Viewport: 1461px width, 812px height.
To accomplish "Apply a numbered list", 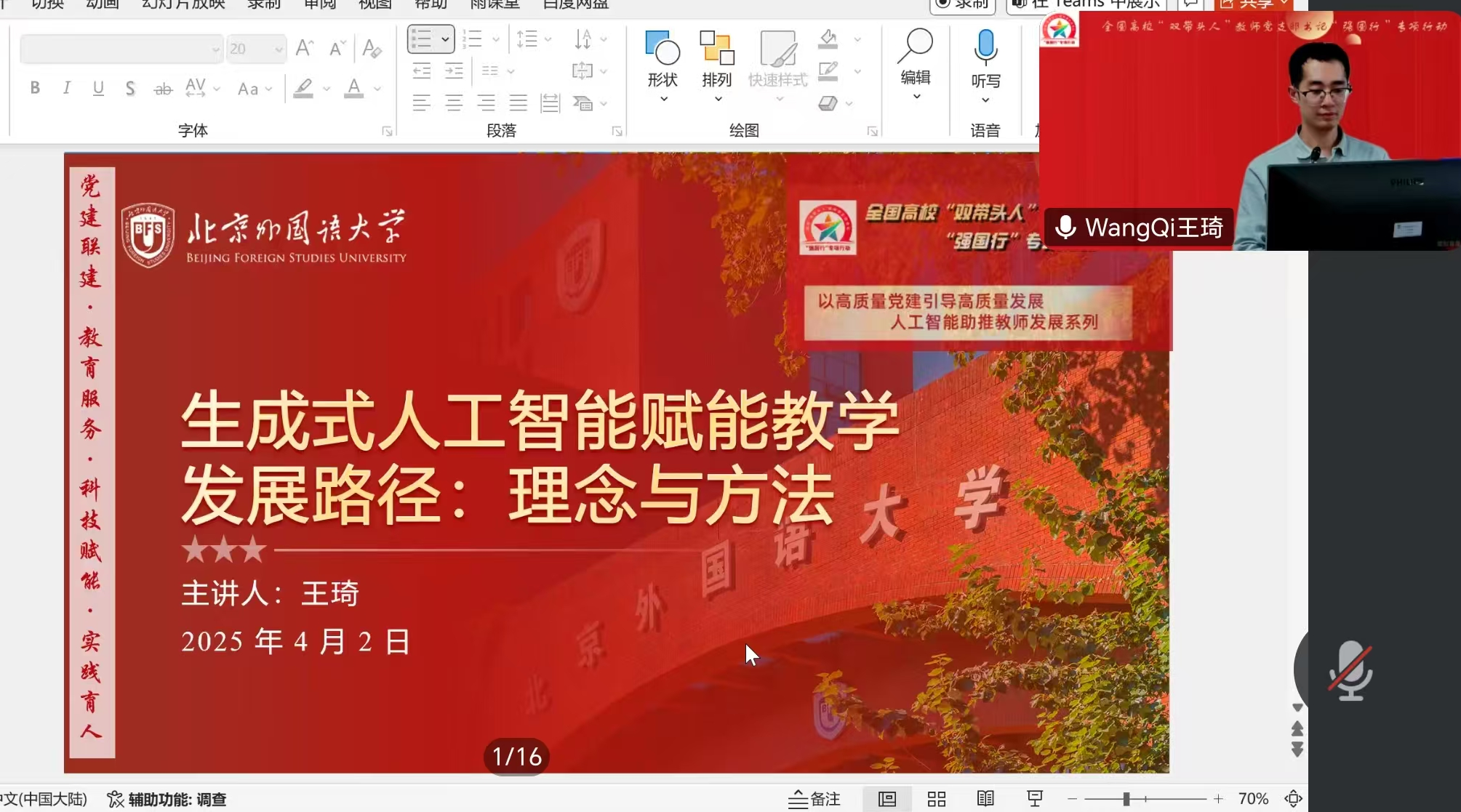I will (473, 39).
